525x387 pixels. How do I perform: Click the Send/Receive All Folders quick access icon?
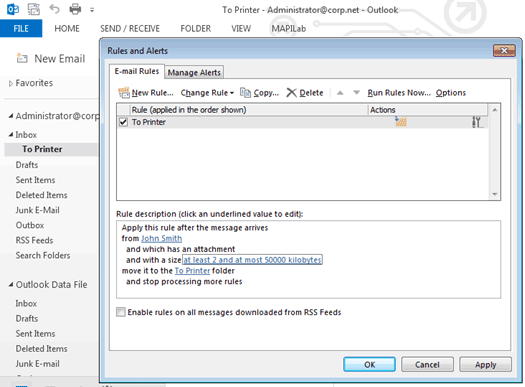33,9
